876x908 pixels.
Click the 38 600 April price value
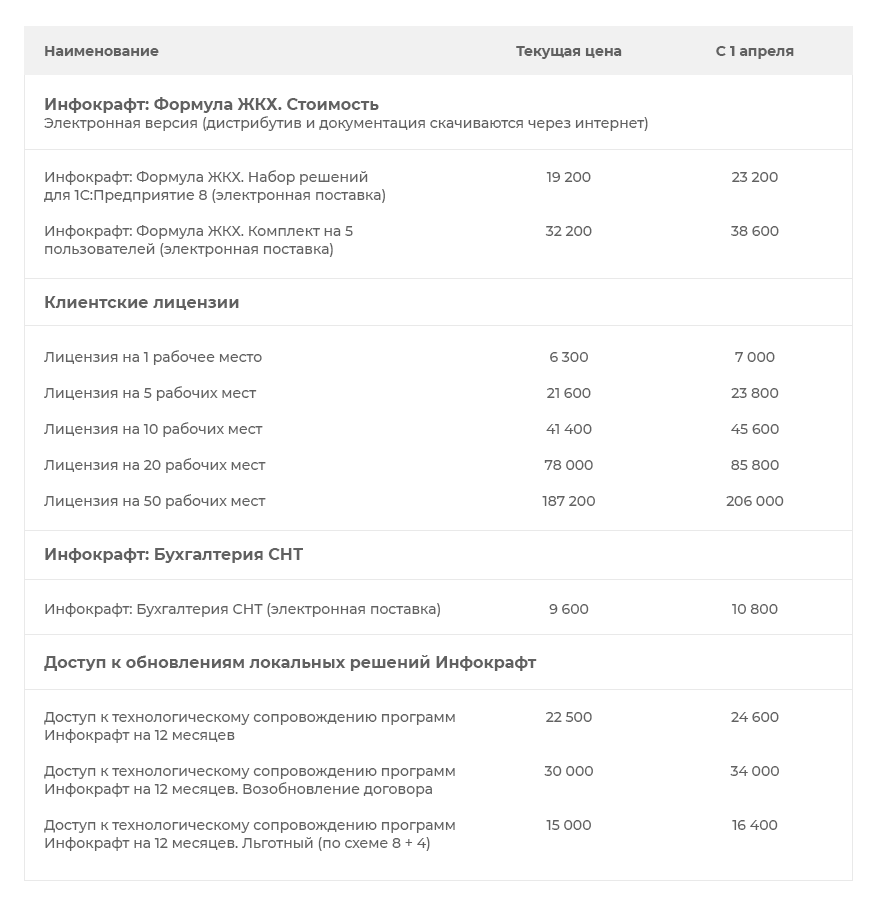(754, 231)
